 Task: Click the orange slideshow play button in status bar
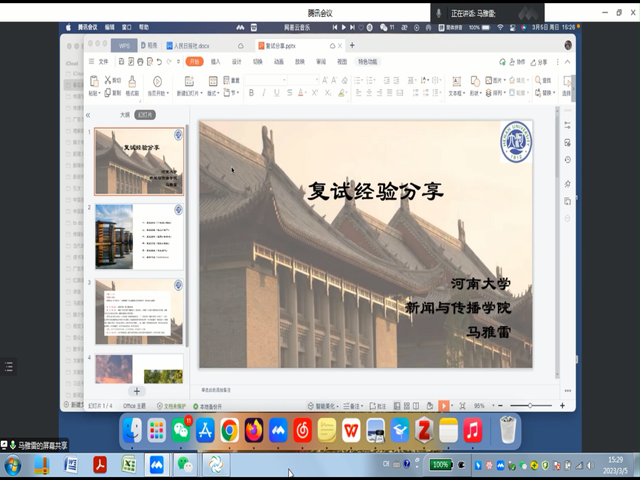[443, 406]
